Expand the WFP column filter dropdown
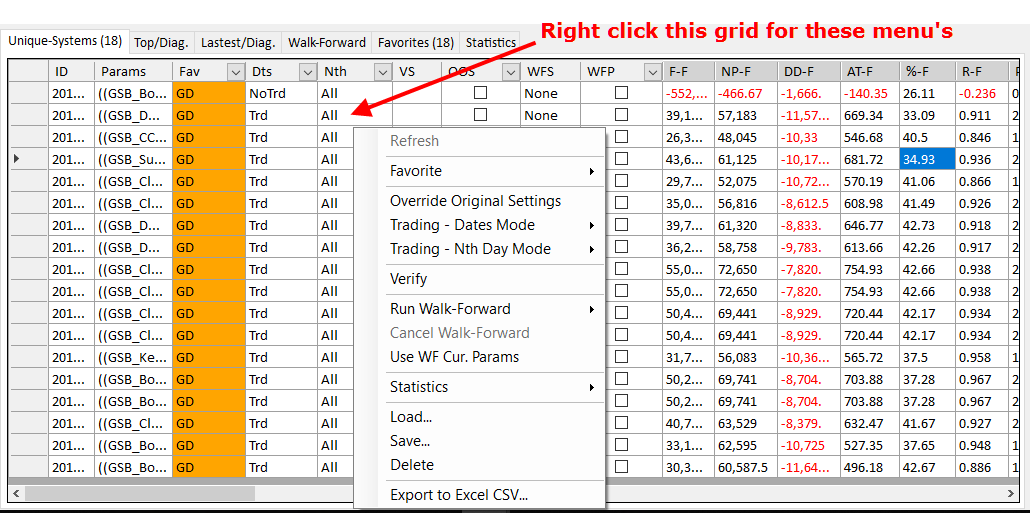Image resolution: width=1030 pixels, height=513 pixels. click(x=652, y=72)
